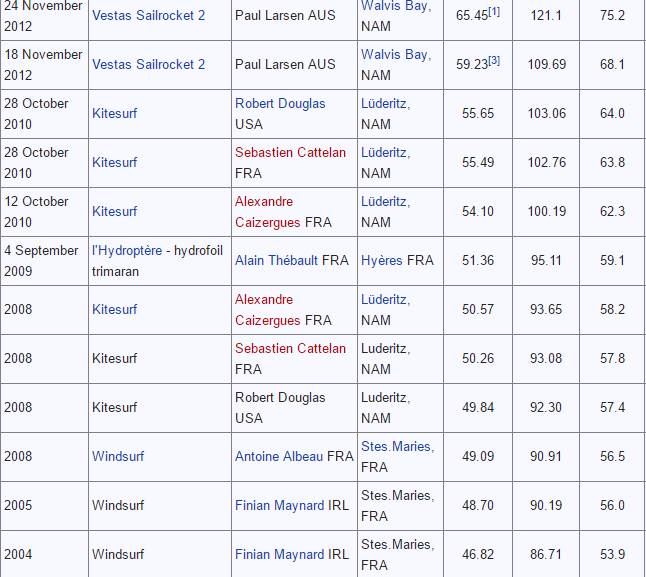Click the 51.36 speed cell

point(477,260)
